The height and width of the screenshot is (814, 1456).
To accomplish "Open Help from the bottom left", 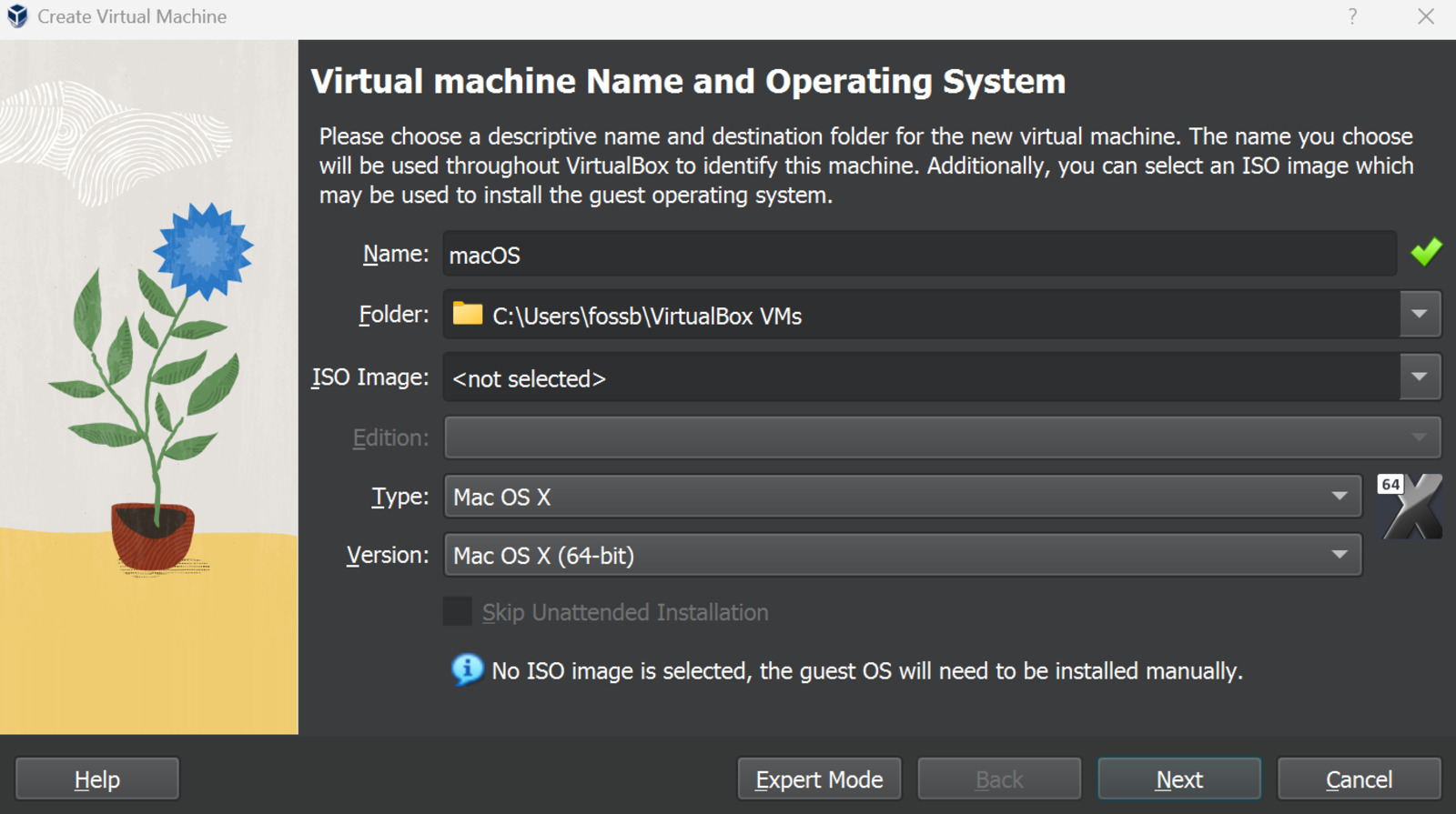I will click(x=97, y=779).
